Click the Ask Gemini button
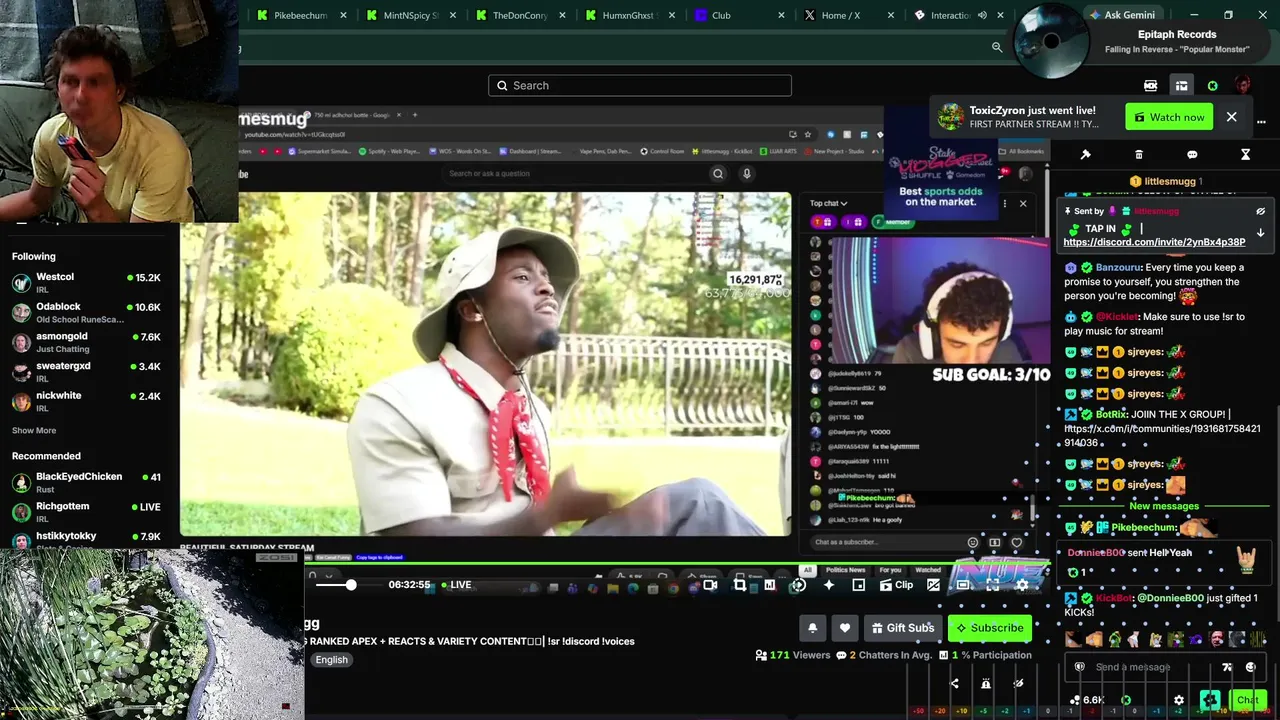The width and height of the screenshot is (1280, 720). [1121, 15]
